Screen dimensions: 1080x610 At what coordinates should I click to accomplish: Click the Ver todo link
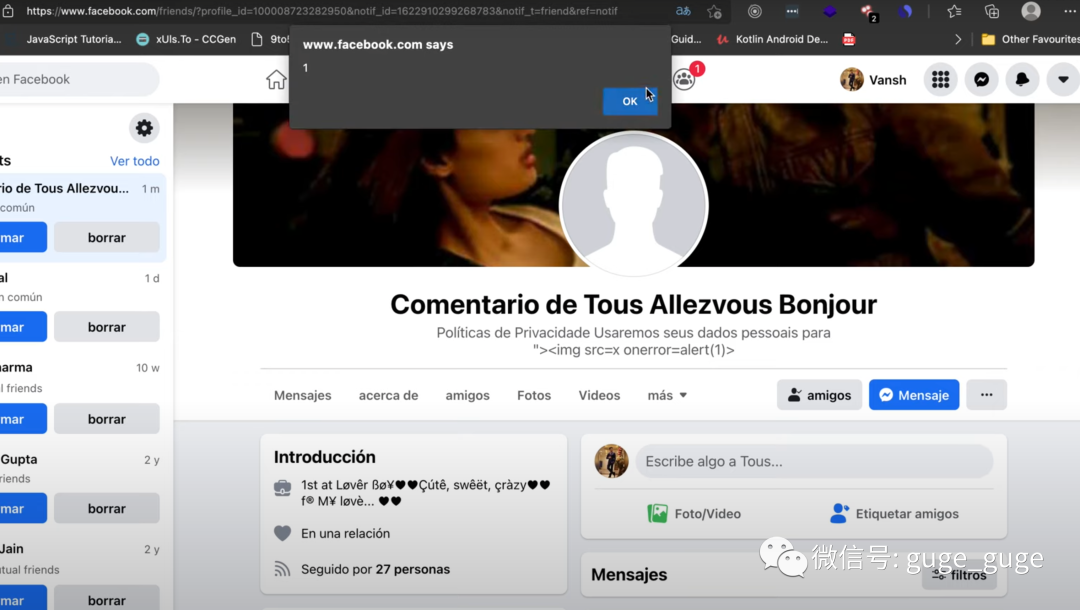point(134,161)
